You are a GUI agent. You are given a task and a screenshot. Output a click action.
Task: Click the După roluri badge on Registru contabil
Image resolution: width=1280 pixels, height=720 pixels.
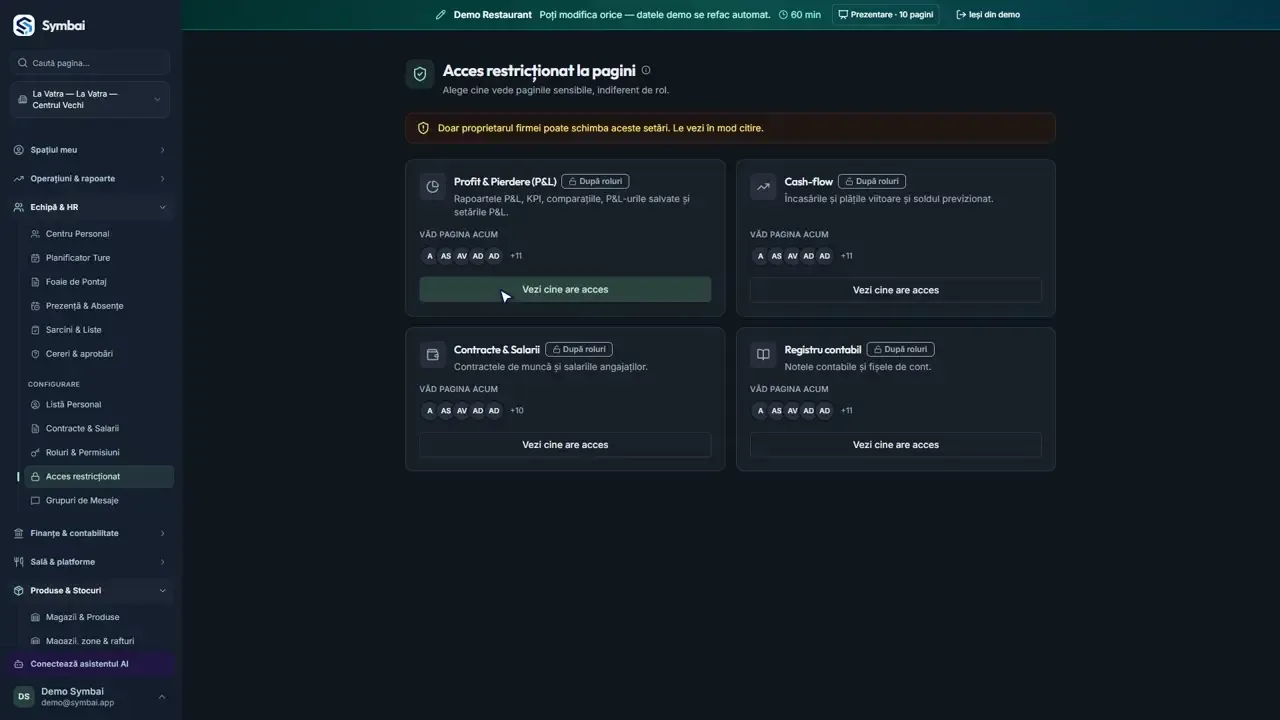(x=901, y=350)
